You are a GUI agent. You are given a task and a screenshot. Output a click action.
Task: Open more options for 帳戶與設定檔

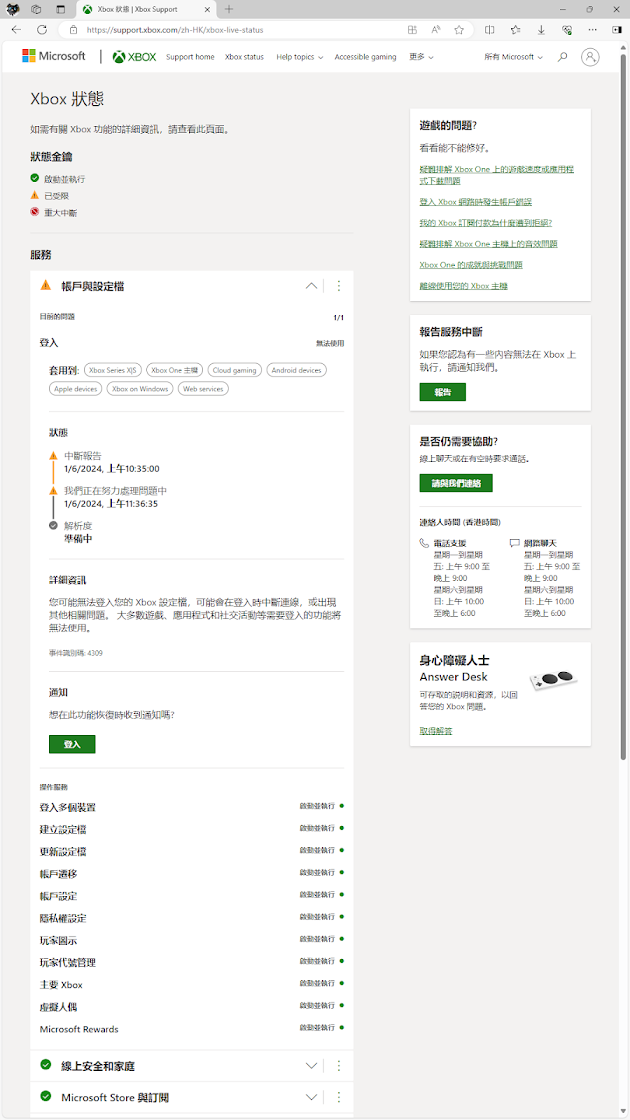(339, 286)
